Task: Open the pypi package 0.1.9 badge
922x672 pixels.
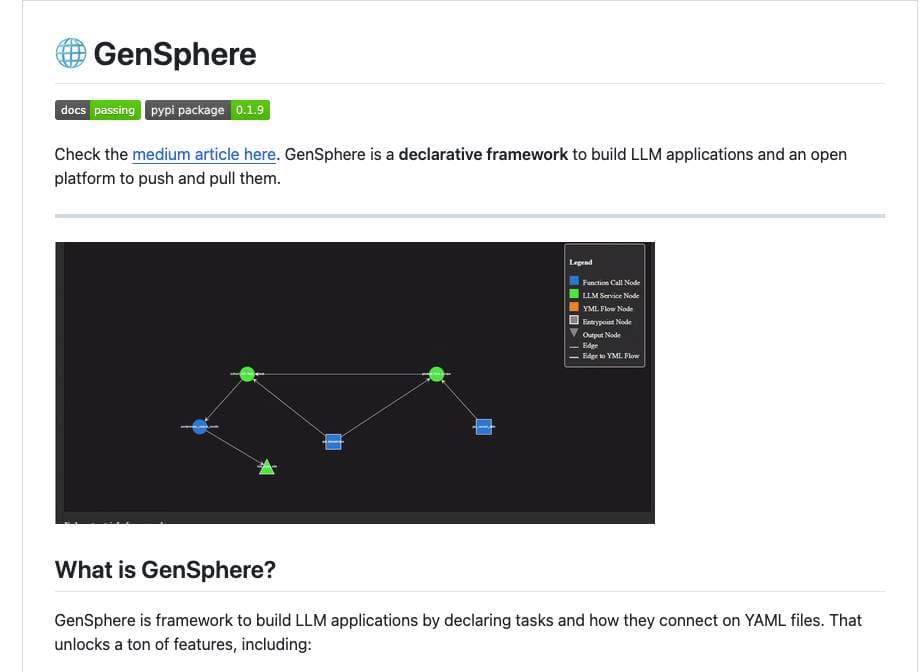Action: [208, 110]
